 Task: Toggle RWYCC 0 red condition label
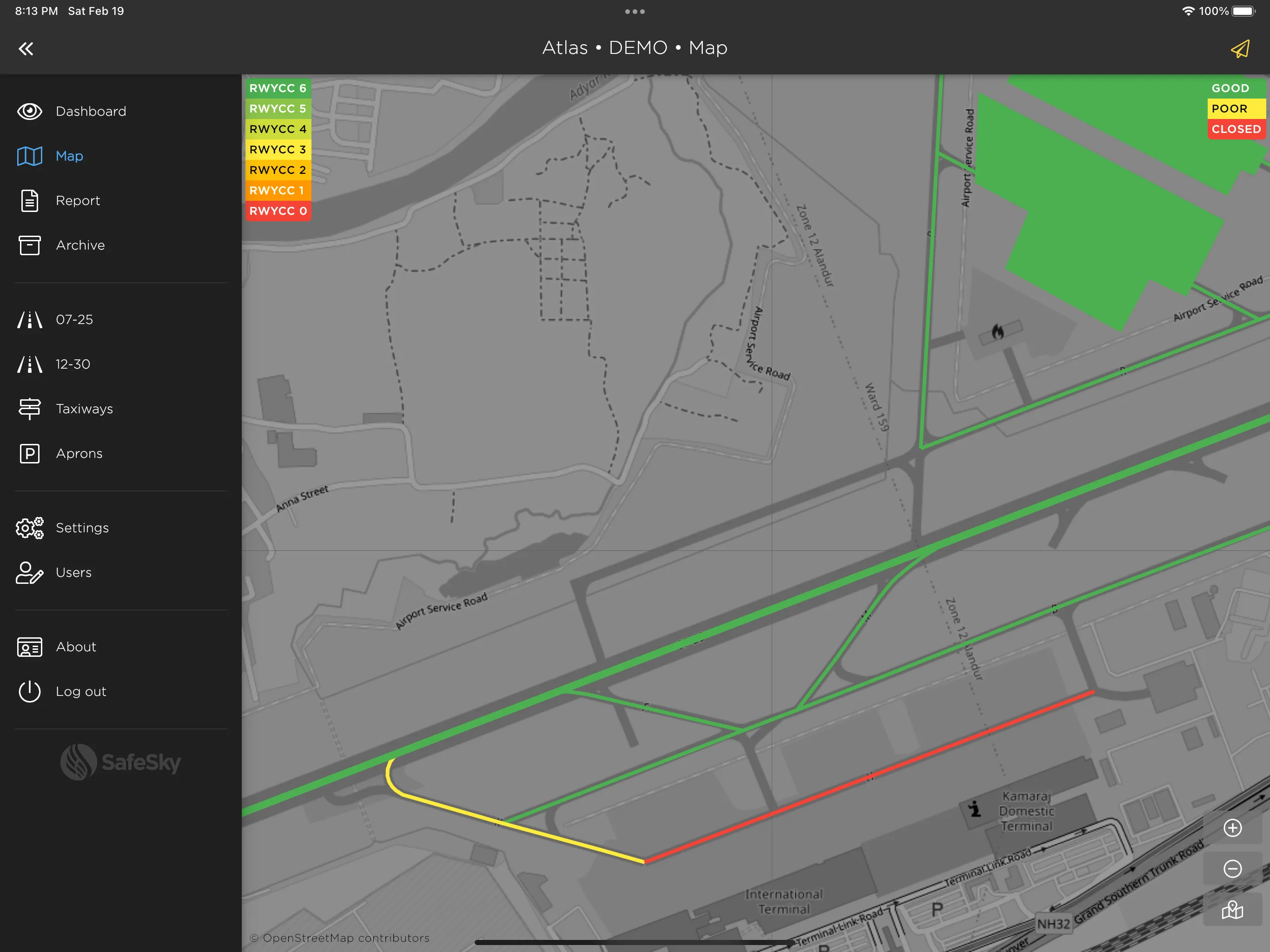[277, 210]
